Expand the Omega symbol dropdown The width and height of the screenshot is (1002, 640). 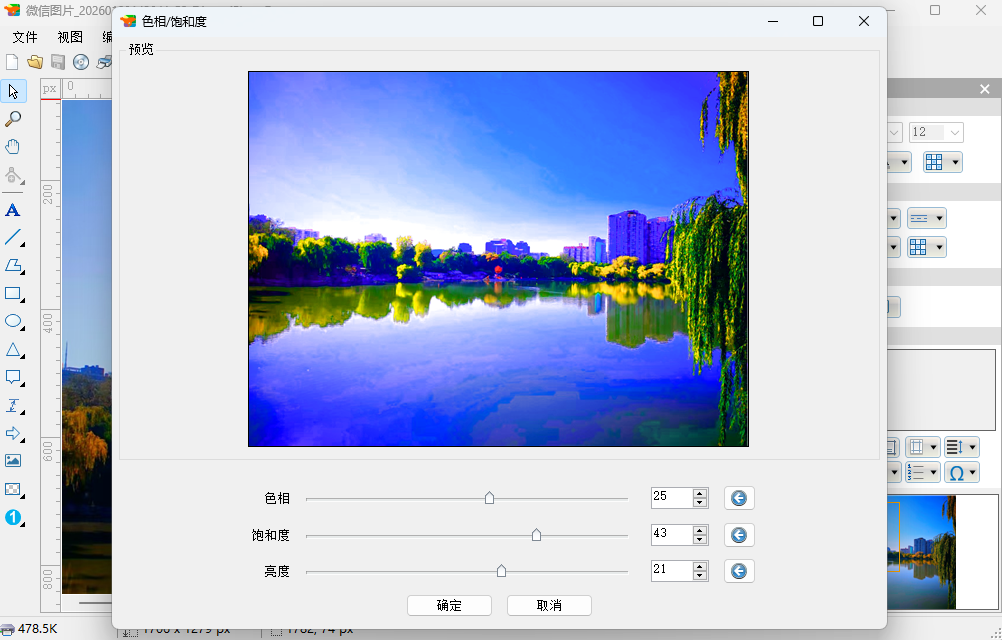point(960,473)
